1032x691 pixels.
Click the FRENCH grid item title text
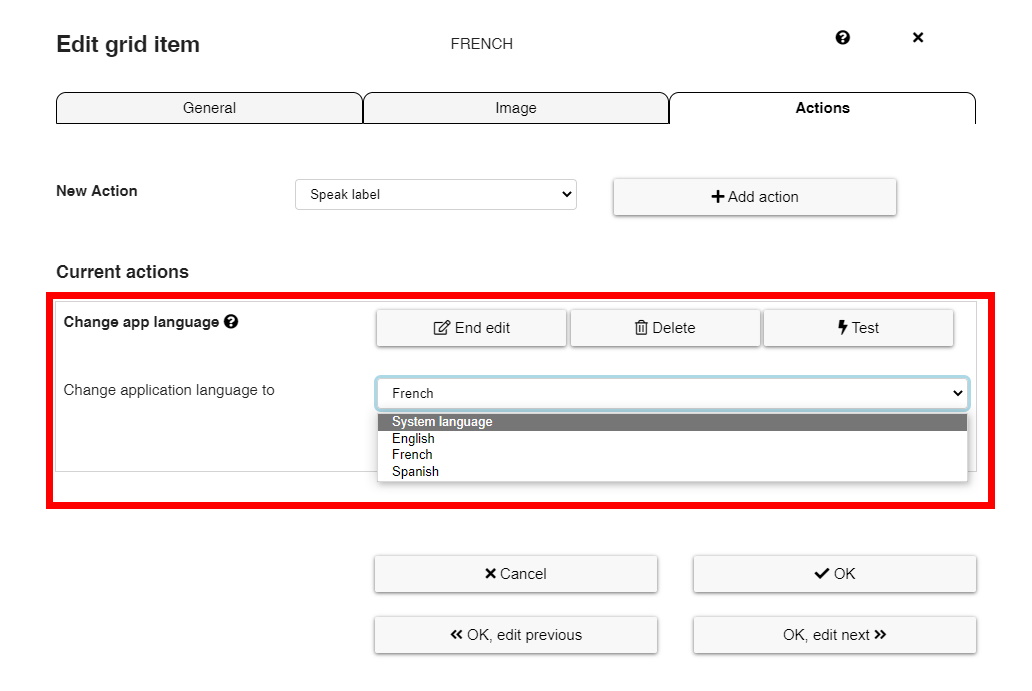tap(482, 44)
